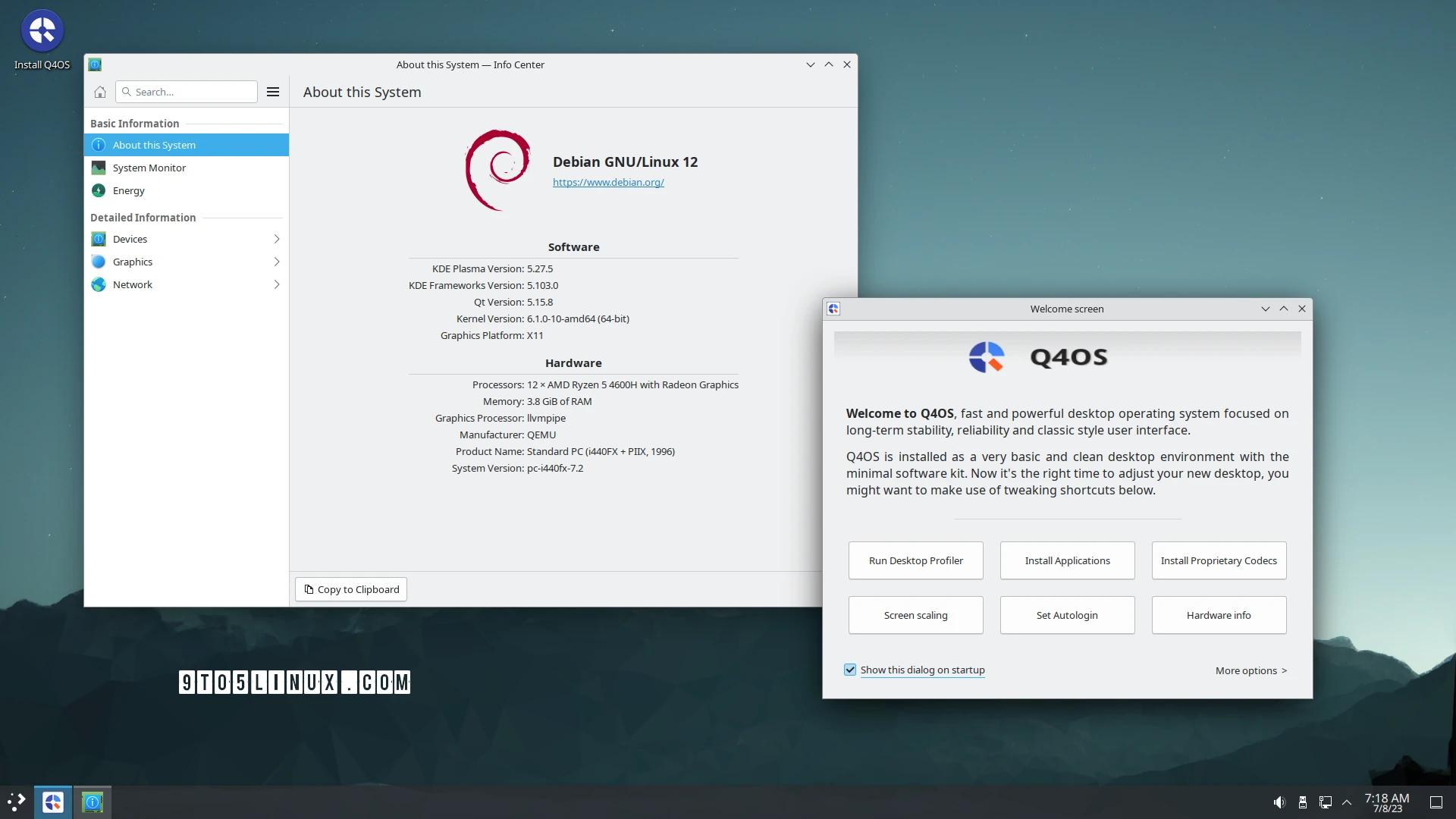Screen dimensions: 1456x819
Task: Expand the Graphics section in the sidebar
Action: point(277,261)
